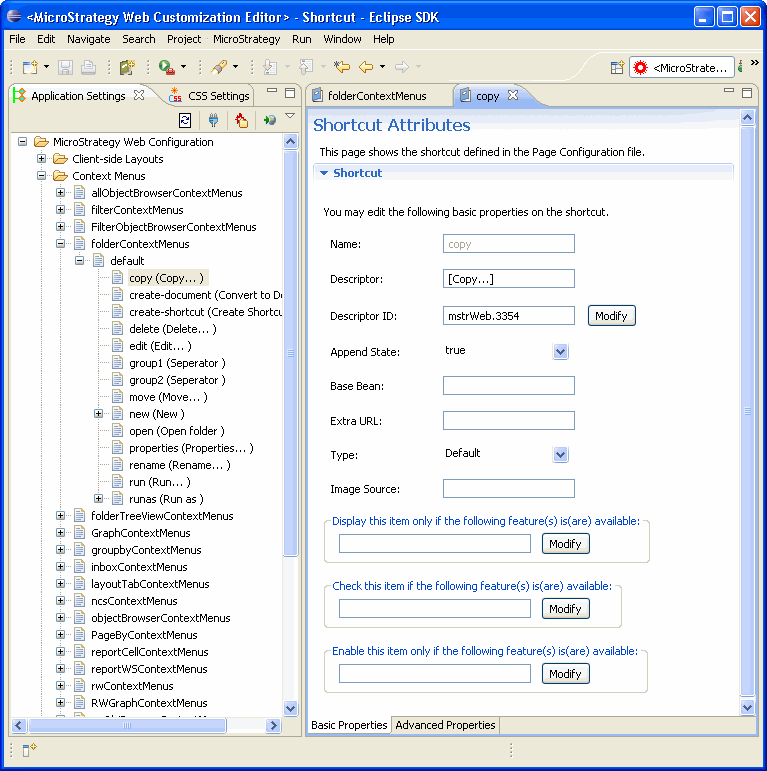Open the File menu
This screenshot has height=771, width=767.
pyautogui.click(x=17, y=39)
